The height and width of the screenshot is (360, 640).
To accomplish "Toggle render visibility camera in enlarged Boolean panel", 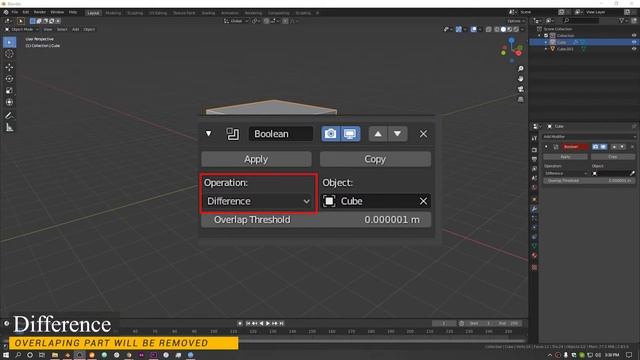I will click(x=331, y=134).
